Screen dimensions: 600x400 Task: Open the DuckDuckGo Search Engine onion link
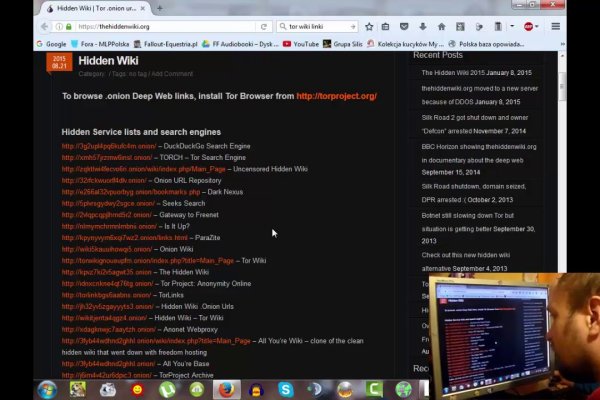click(x=107, y=146)
